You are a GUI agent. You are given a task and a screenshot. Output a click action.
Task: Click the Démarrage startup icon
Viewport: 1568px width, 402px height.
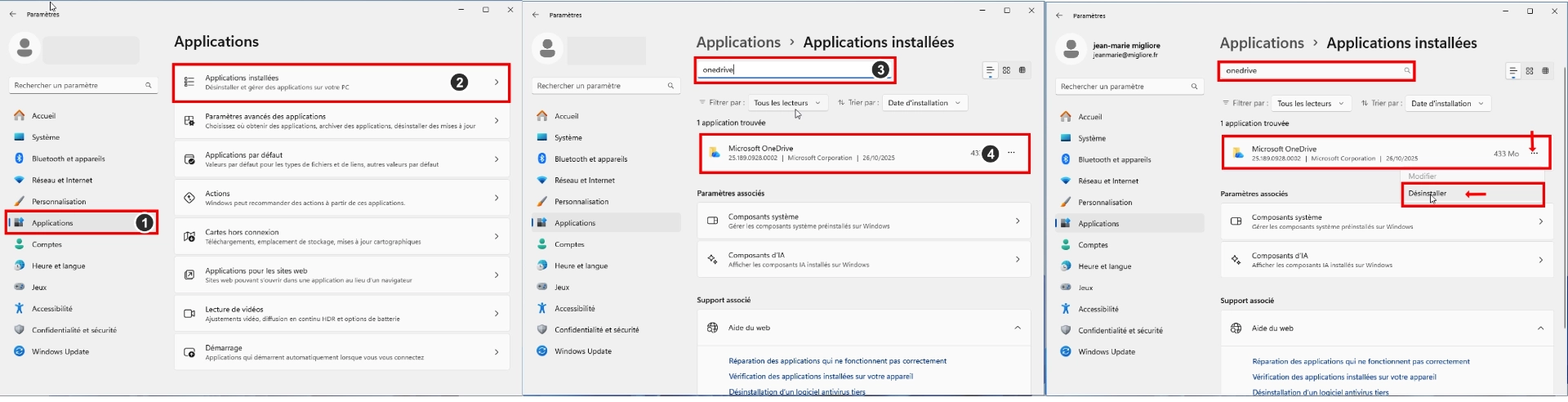pos(189,352)
